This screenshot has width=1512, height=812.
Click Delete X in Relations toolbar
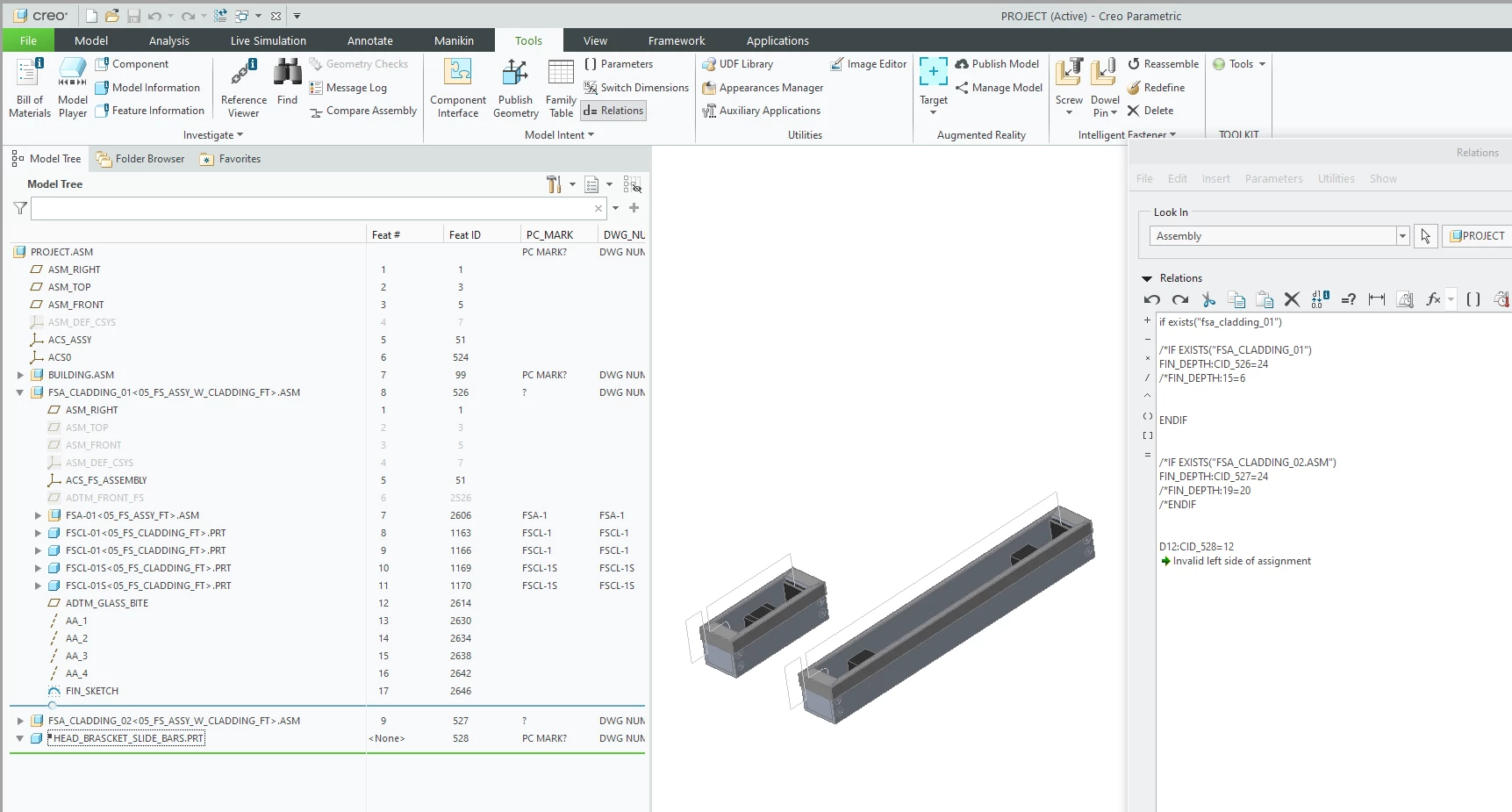coord(1292,299)
